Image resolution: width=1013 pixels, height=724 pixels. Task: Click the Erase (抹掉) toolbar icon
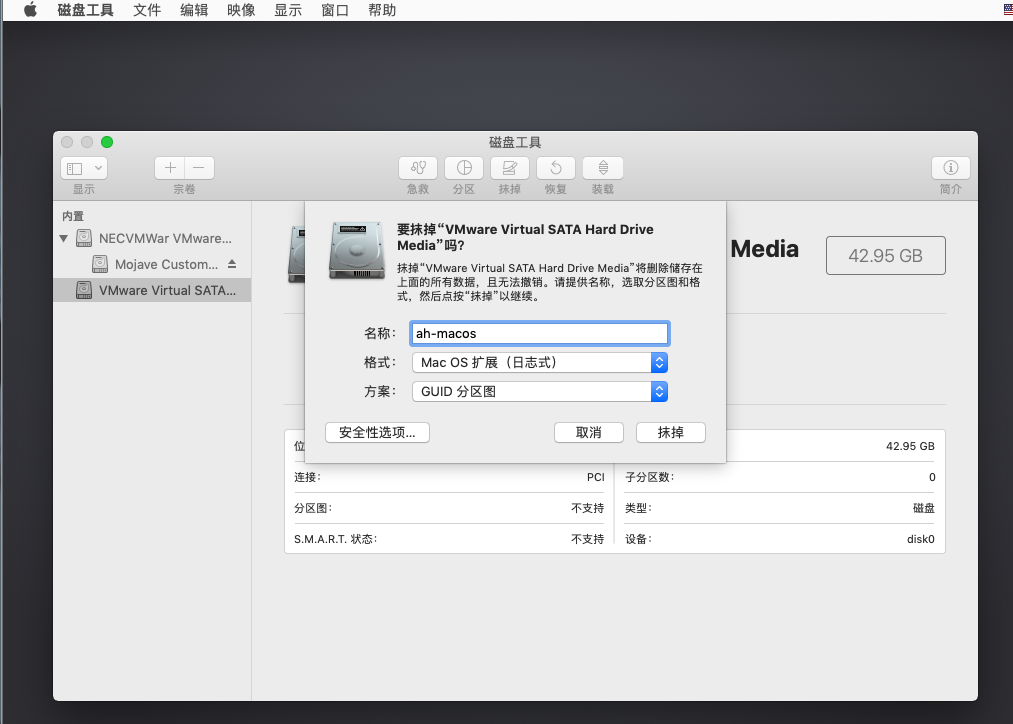pyautogui.click(x=510, y=168)
